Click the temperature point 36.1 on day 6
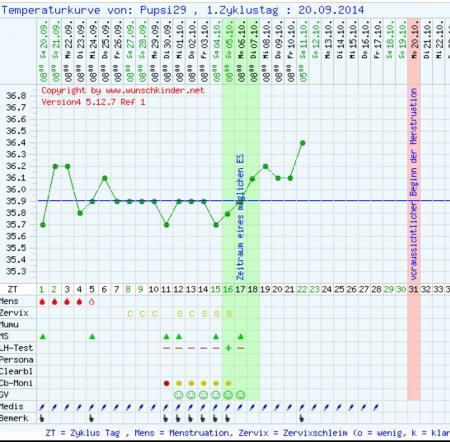Screen dimensions: 450x442 pyautogui.click(x=105, y=178)
